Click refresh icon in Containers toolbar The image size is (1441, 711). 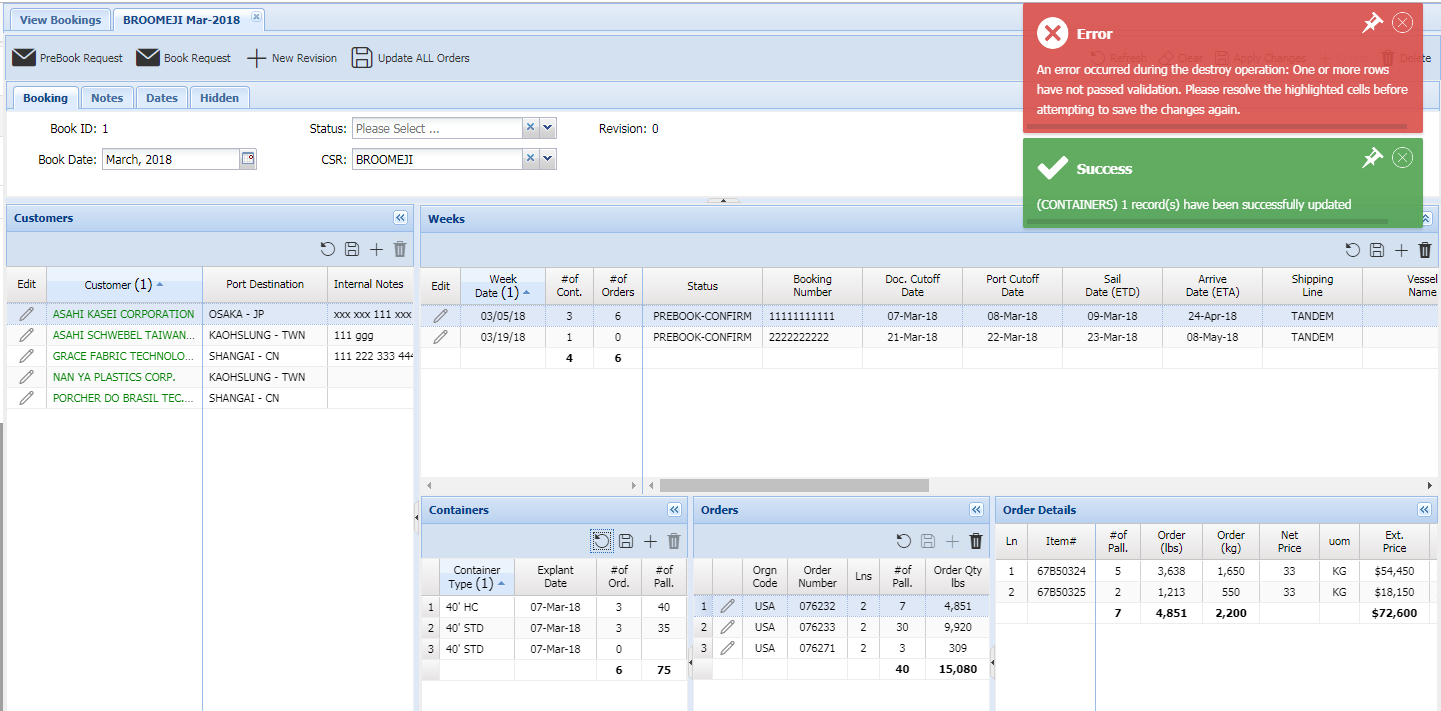601,541
